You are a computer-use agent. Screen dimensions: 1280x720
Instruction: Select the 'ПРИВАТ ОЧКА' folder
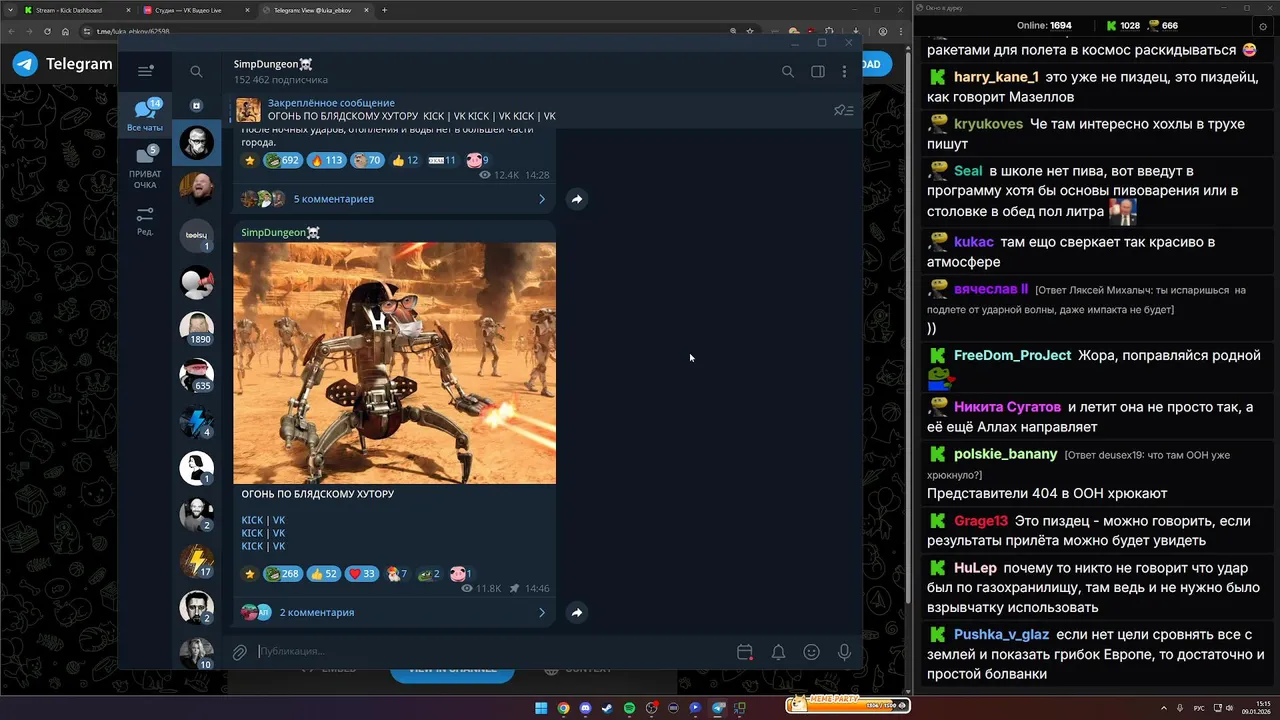pos(145,167)
